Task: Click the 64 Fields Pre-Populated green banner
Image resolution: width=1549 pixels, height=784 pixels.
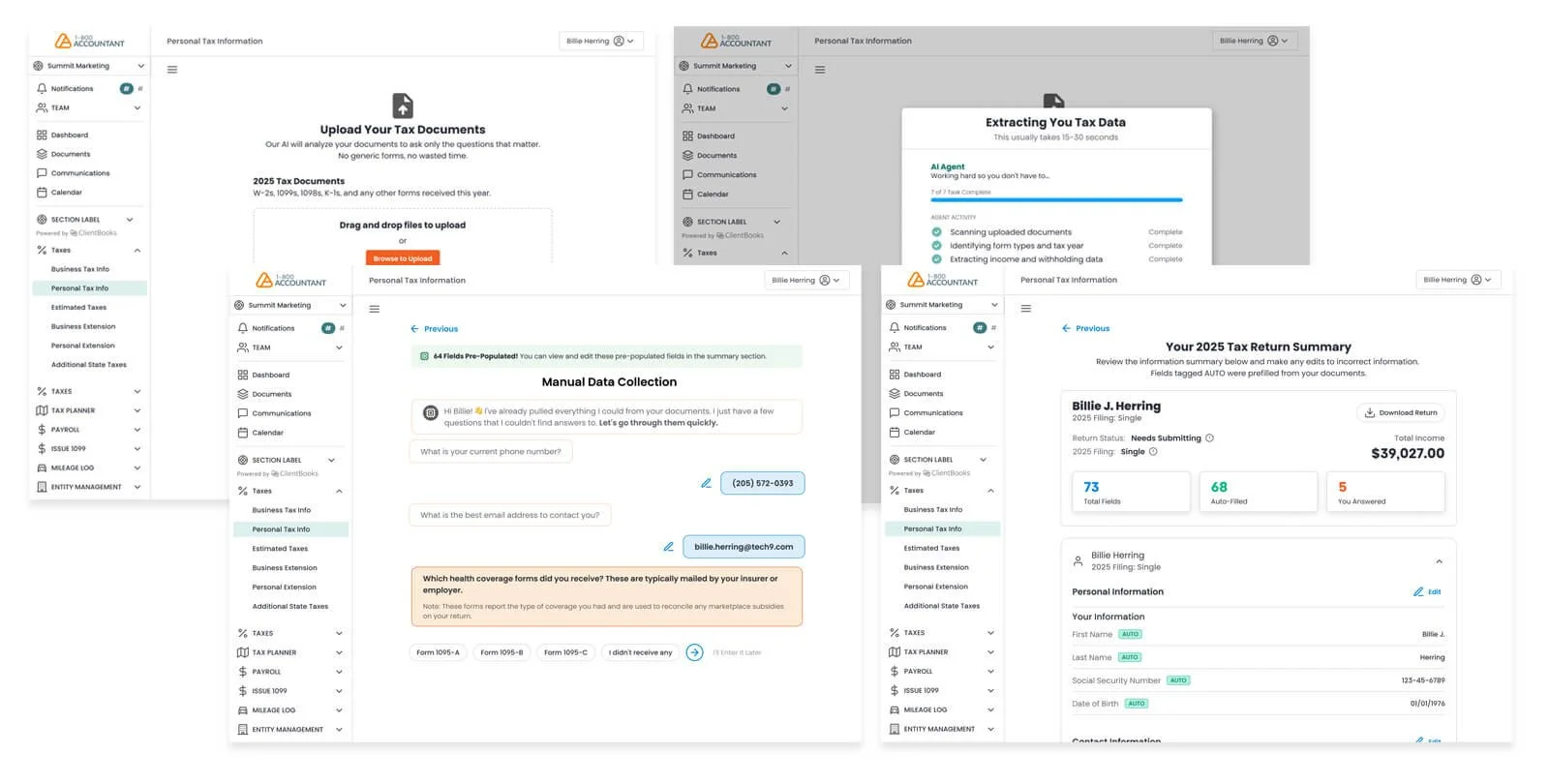Action: click(x=607, y=356)
